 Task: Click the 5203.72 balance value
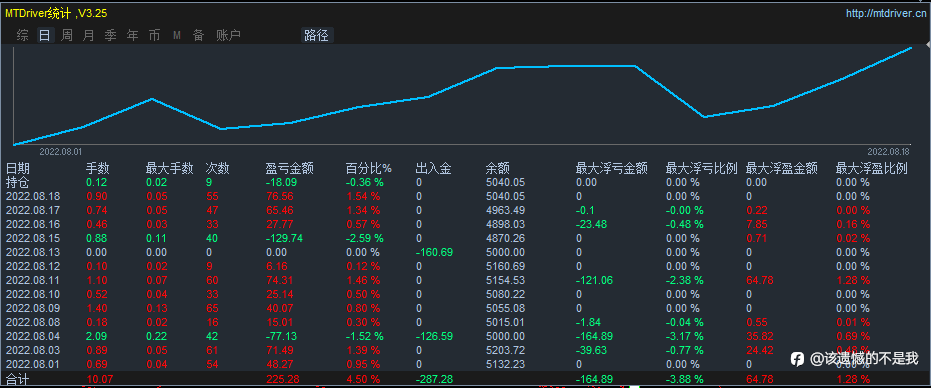coord(505,350)
